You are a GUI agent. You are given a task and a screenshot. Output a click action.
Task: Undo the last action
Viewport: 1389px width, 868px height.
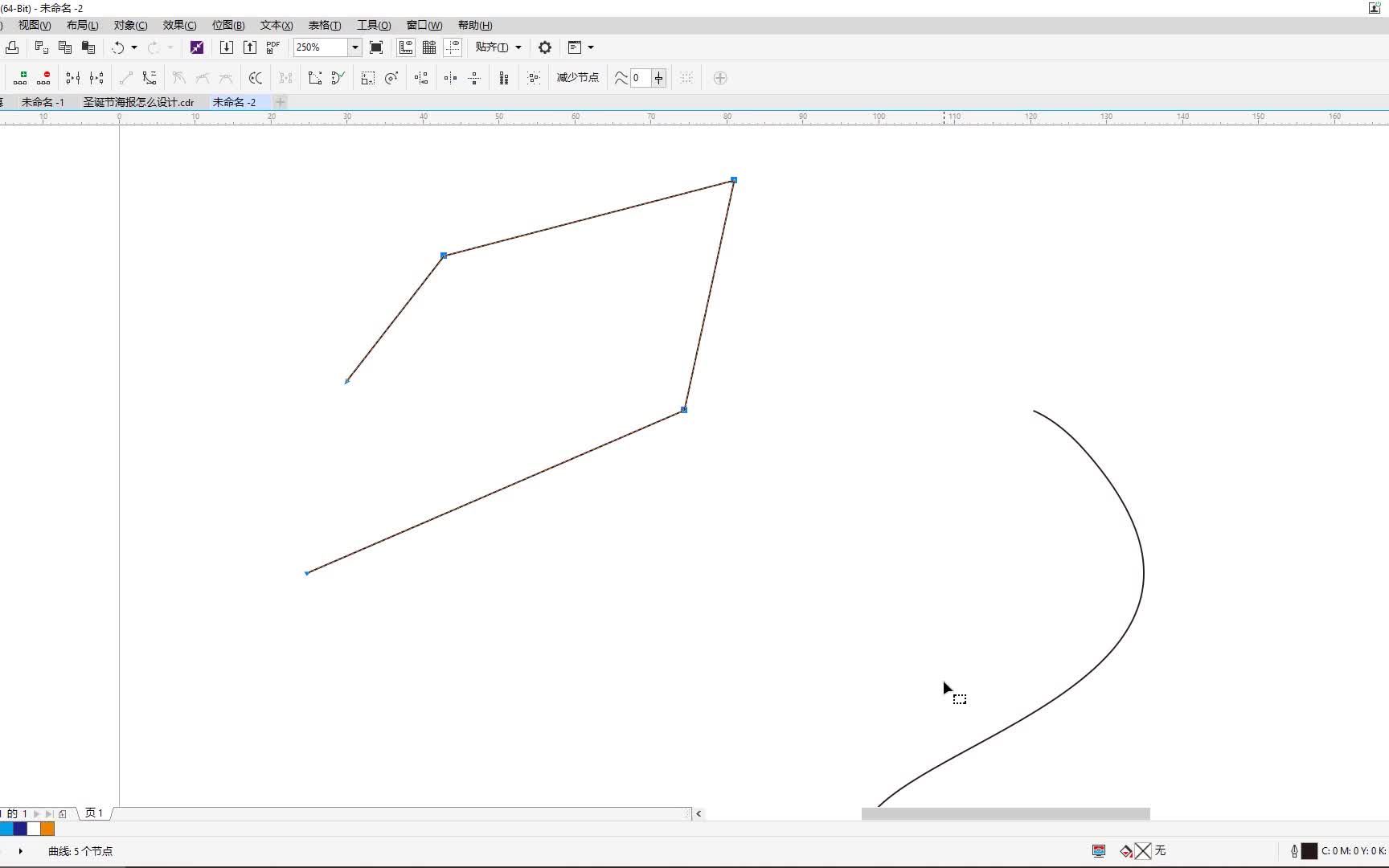[117, 47]
